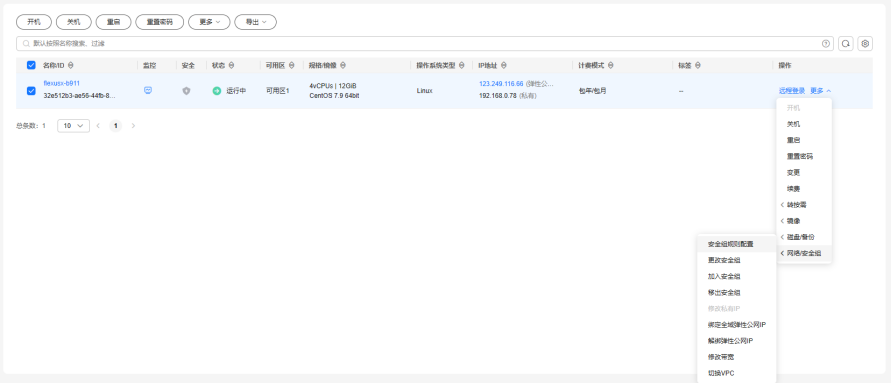Choose 重启 in the row actions menu
This screenshot has width=891, height=383.
804,140
